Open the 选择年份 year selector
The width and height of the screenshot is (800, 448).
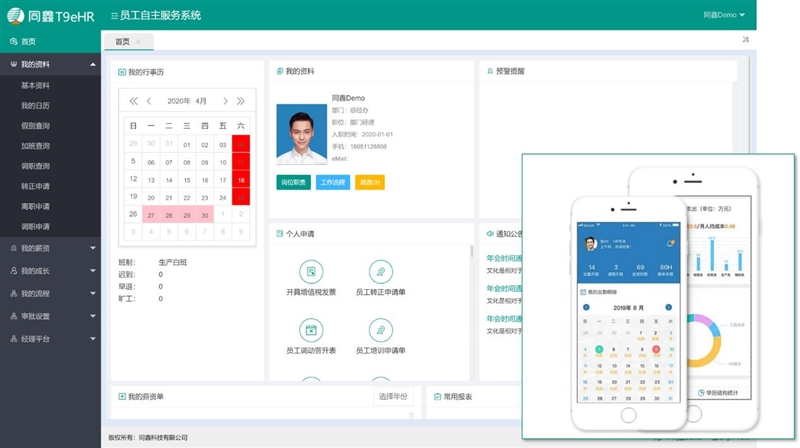[x=393, y=397]
